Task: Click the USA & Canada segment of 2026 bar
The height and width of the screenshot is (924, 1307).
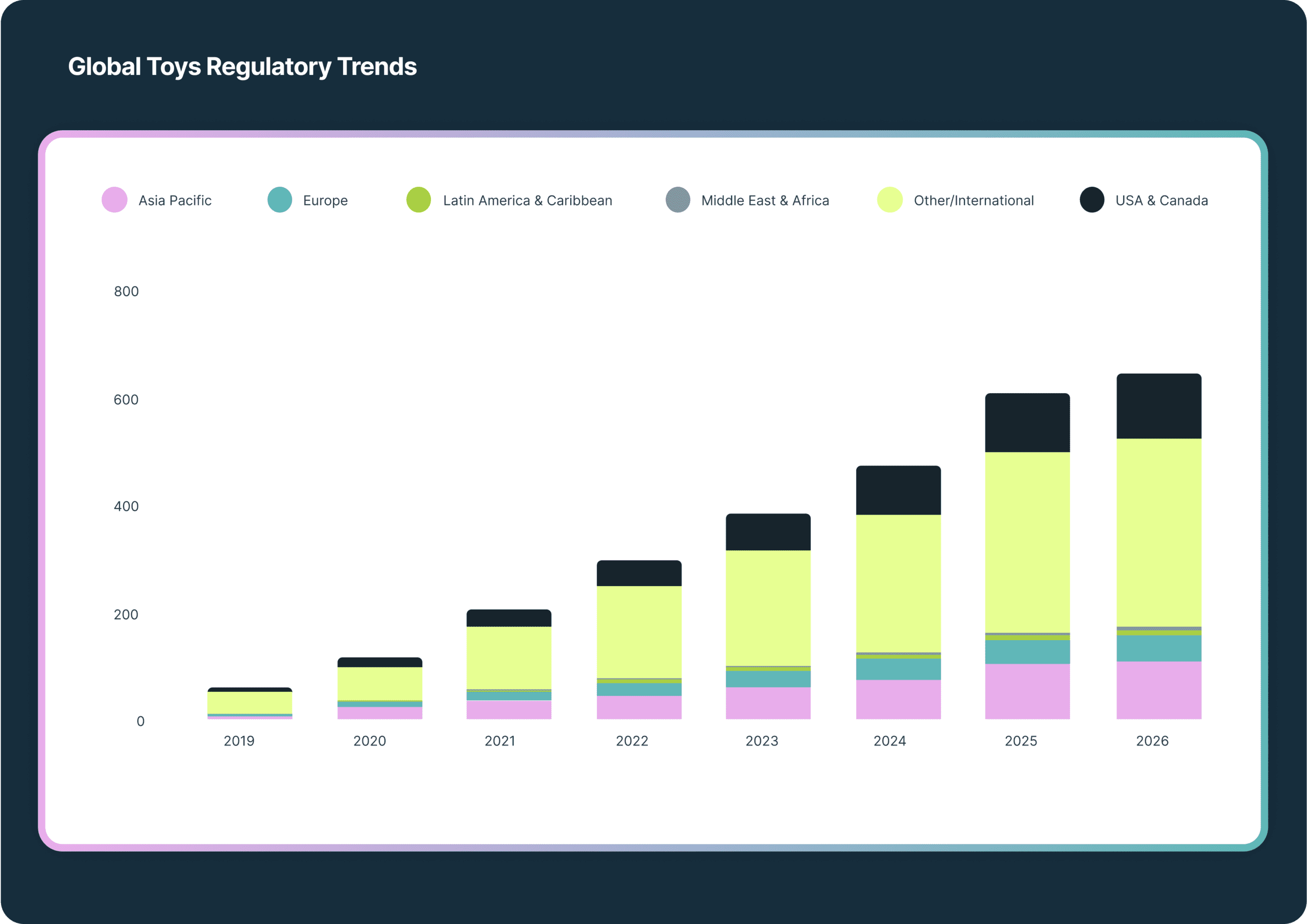Action: (x=1159, y=406)
